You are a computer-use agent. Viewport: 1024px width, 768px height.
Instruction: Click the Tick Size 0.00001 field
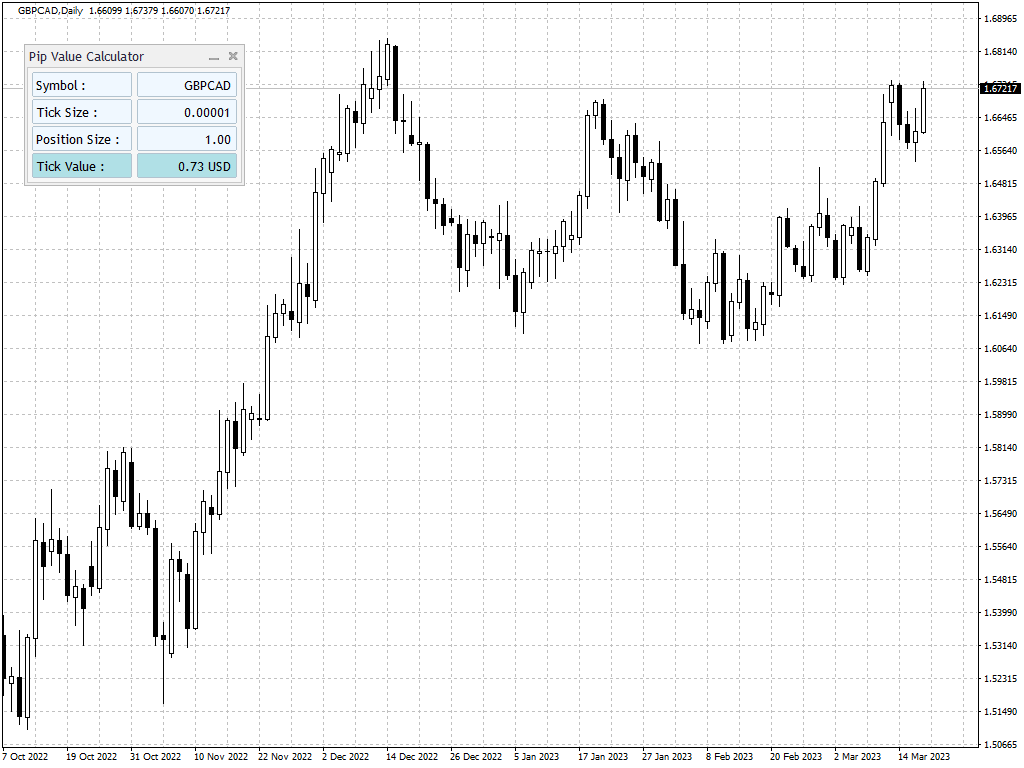point(187,112)
